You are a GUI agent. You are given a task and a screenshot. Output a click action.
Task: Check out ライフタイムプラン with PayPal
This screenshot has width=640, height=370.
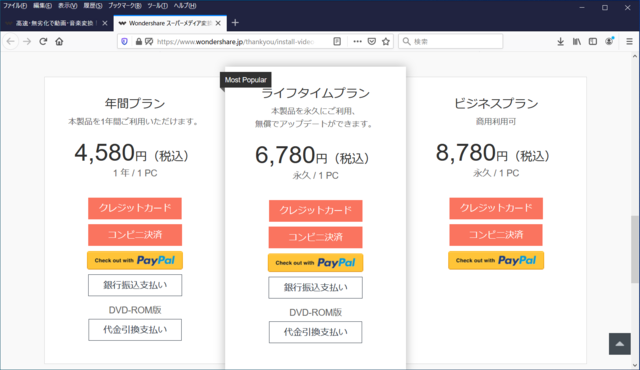[x=316, y=263]
